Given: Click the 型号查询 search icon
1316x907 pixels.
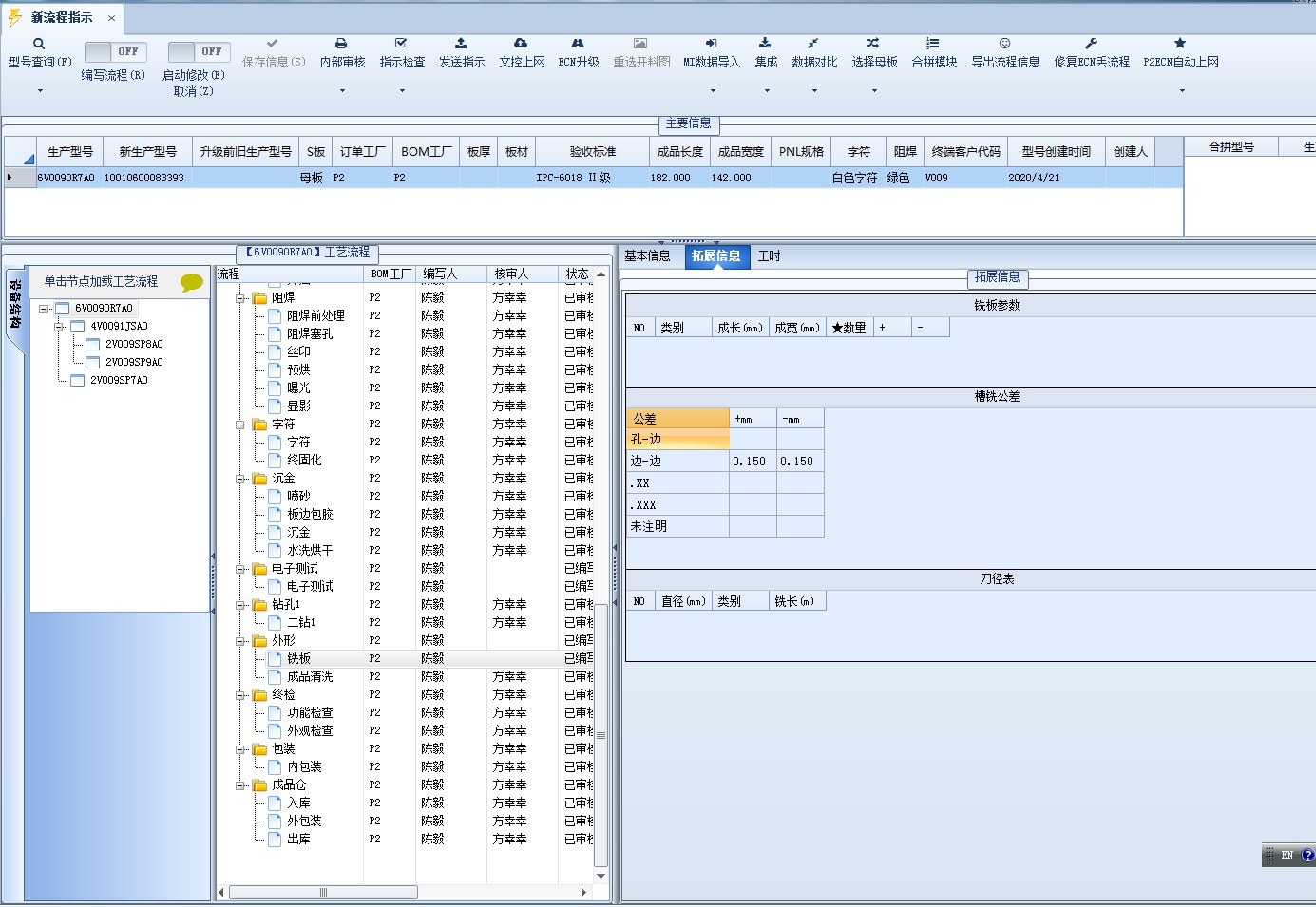Looking at the screenshot, I should (x=39, y=44).
